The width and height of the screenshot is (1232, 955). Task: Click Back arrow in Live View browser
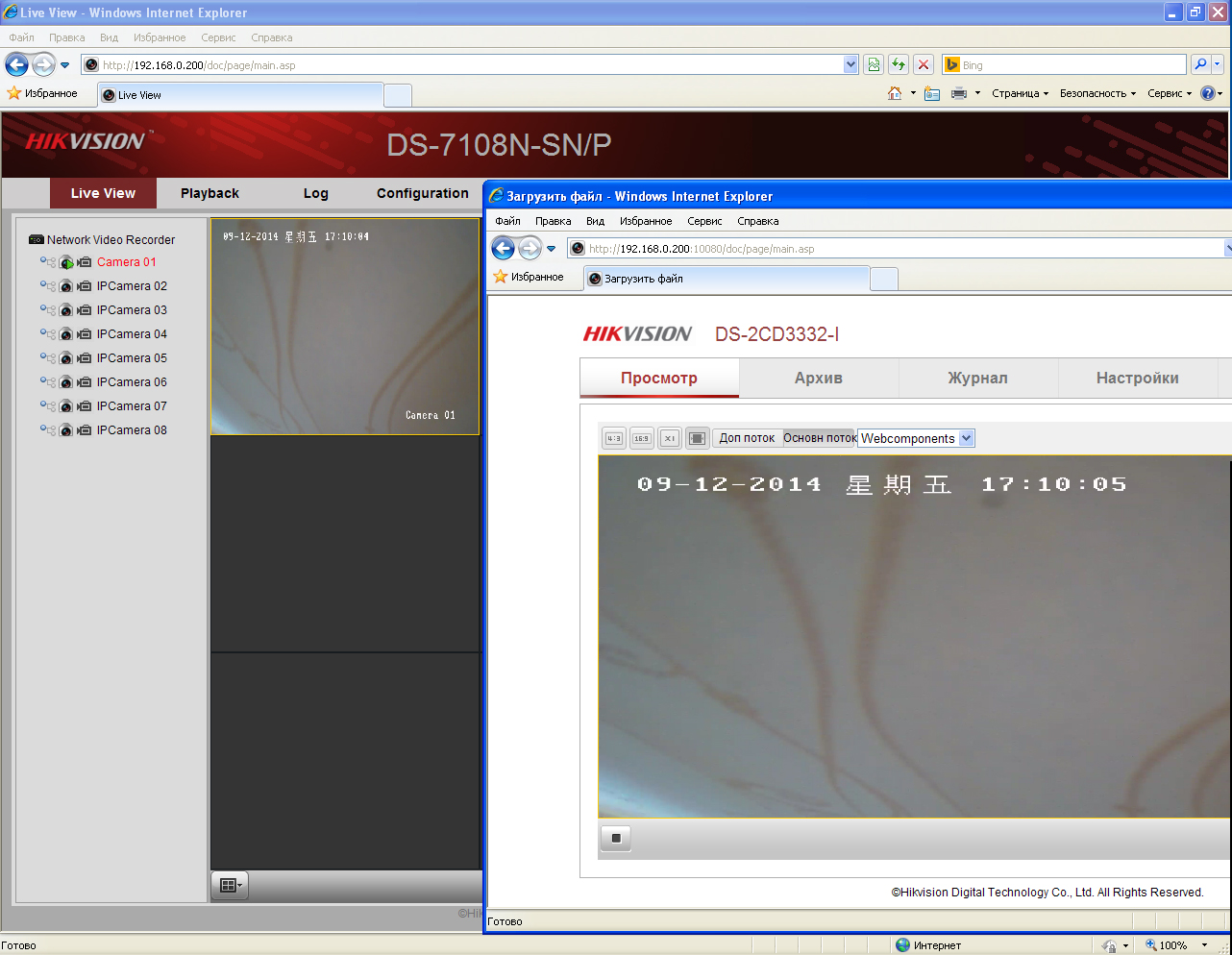(17, 64)
